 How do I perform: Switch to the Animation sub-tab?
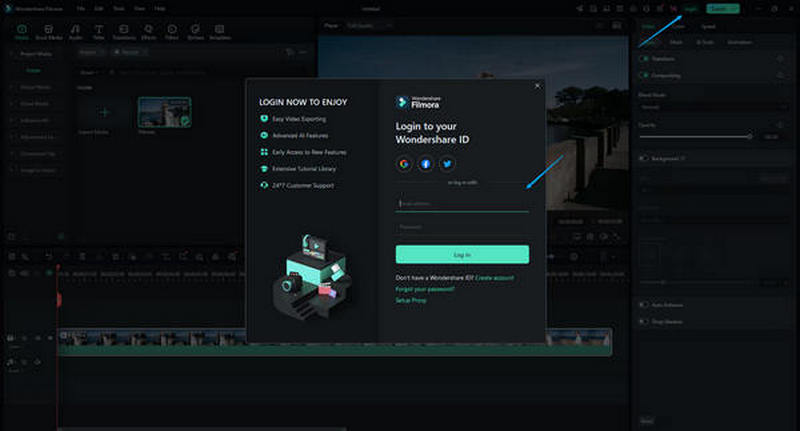(x=739, y=42)
